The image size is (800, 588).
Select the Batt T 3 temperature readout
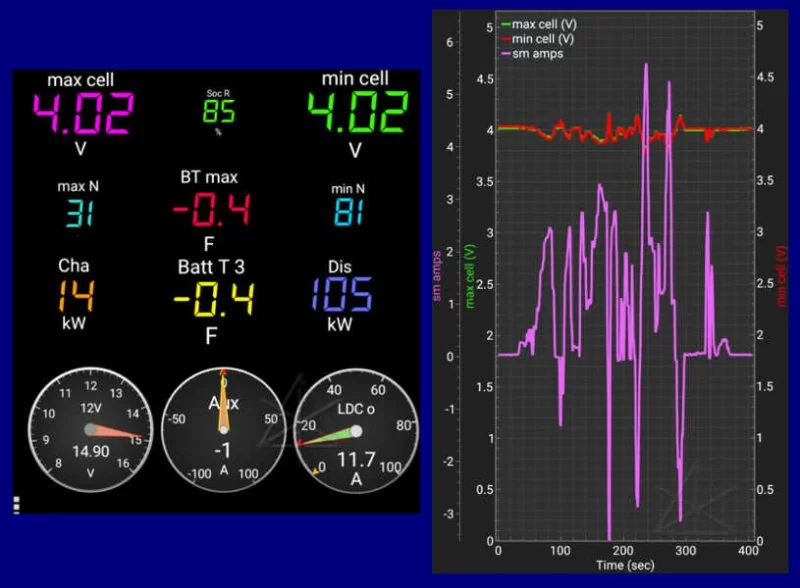[210, 296]
